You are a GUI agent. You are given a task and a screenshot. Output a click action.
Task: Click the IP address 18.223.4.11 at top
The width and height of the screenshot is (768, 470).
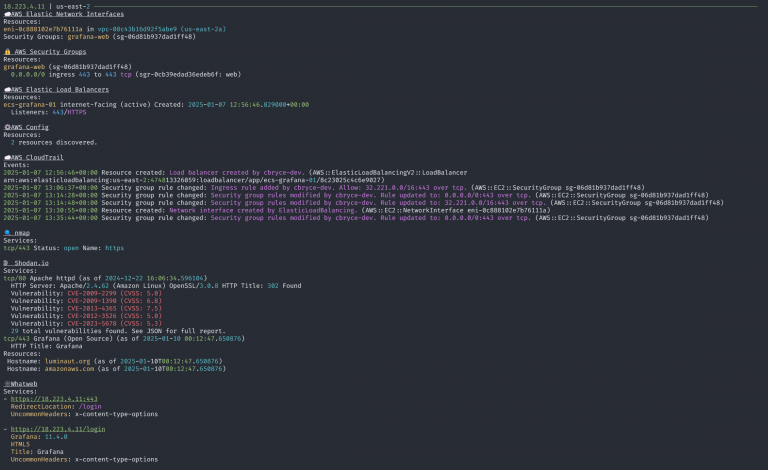point(24,7)
